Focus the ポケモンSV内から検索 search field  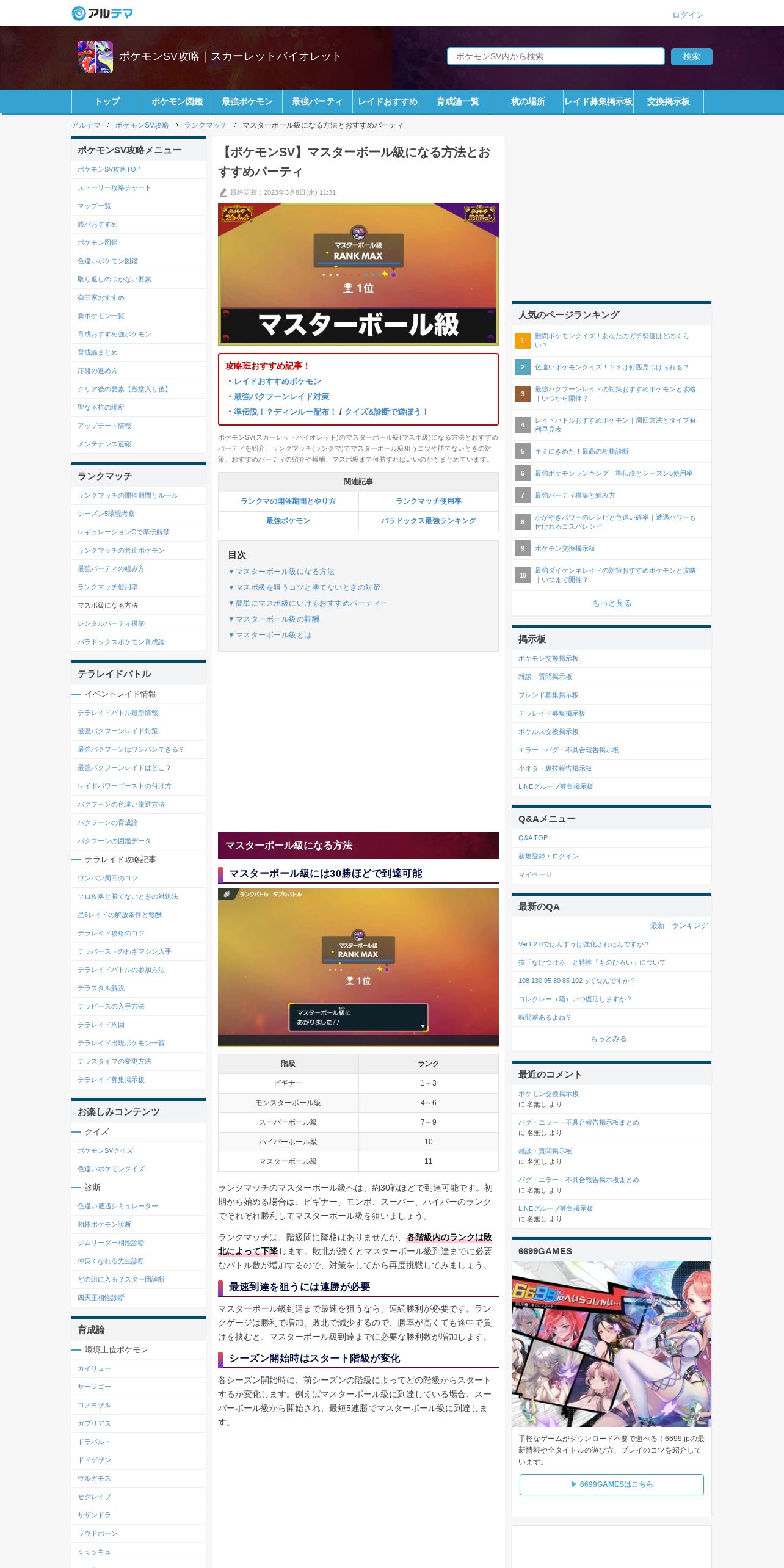556,56
